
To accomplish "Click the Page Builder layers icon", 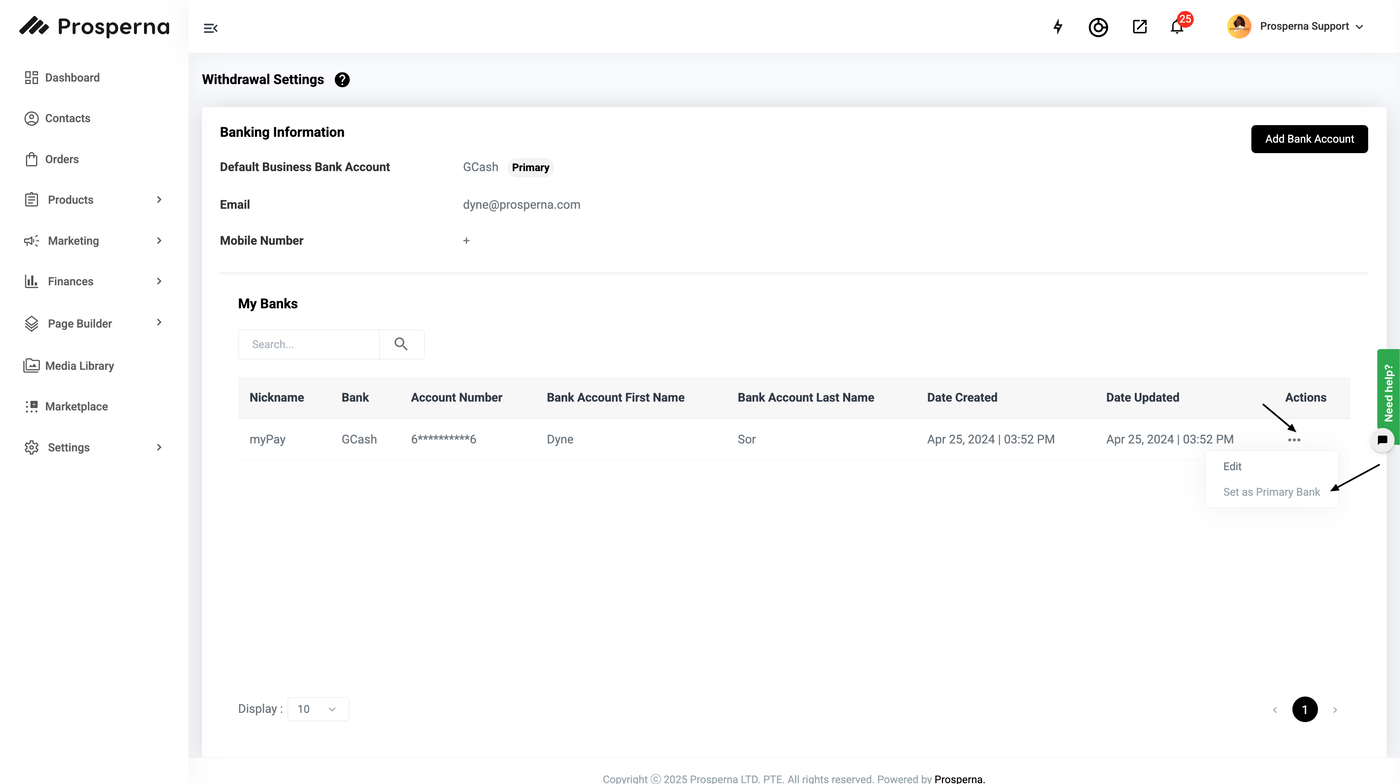I will tap(31, 324).
